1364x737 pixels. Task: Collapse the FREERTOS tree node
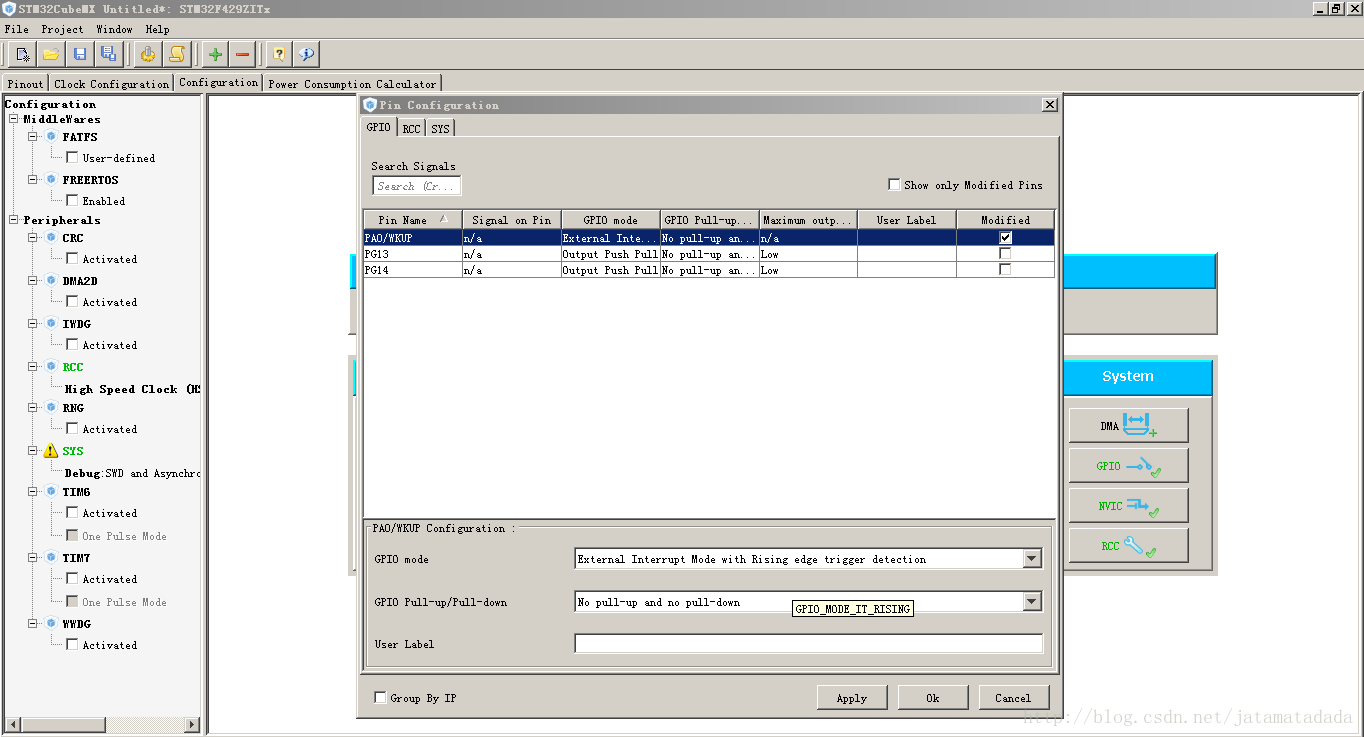point(33,179)
